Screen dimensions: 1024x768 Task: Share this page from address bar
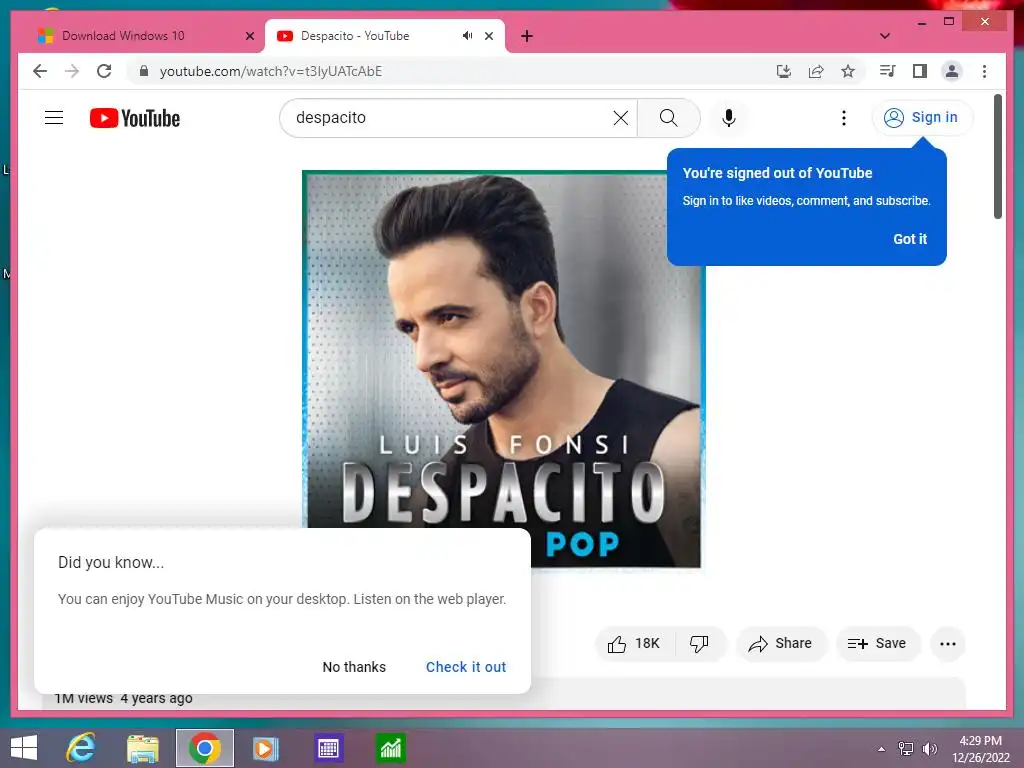[816, 71]
